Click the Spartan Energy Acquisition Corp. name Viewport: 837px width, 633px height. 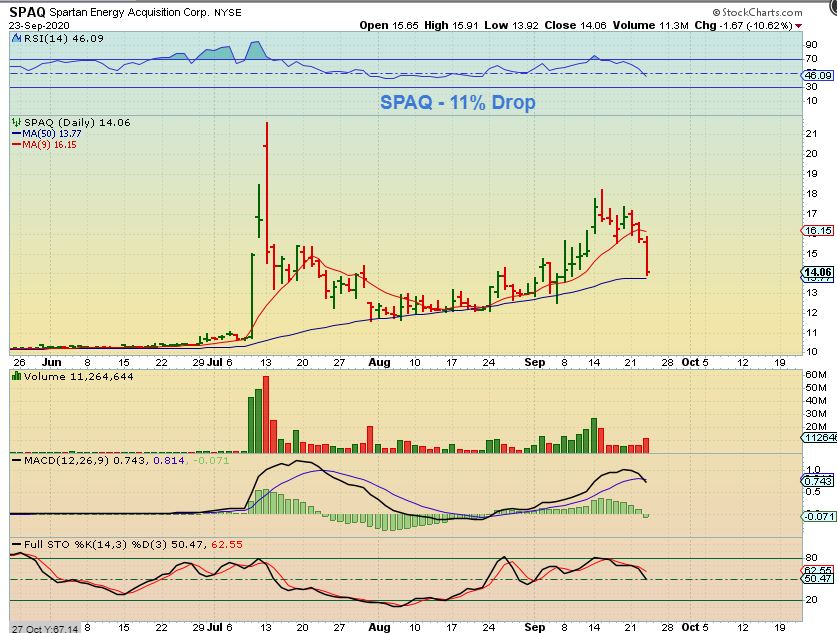pos(130,12)
